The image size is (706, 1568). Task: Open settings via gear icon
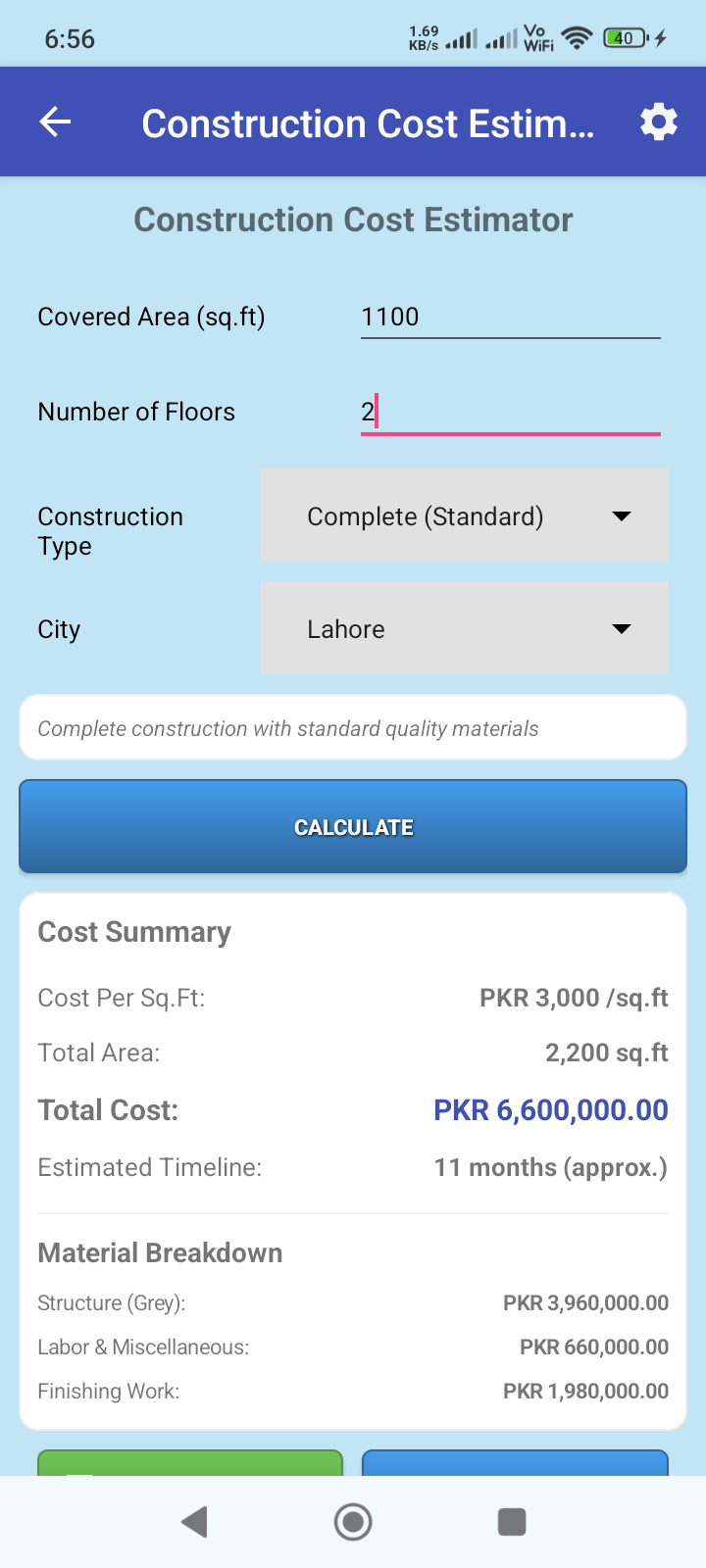click(x=658, y=122)
